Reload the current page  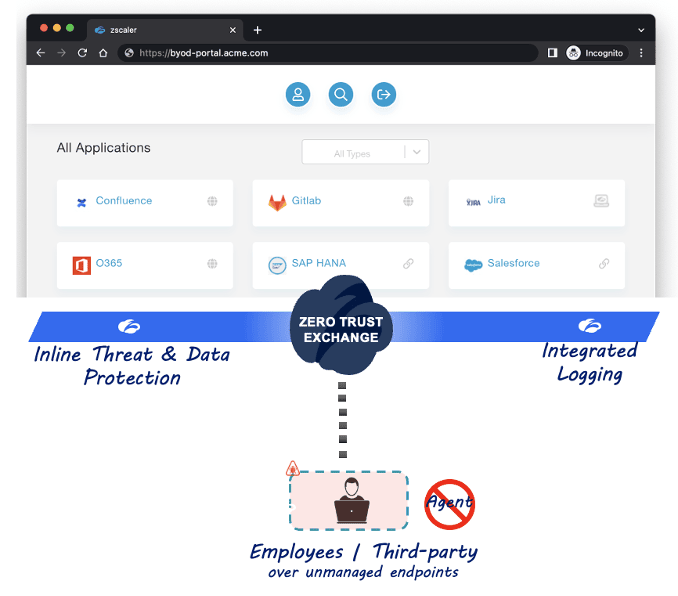click(x=82, y=53)
